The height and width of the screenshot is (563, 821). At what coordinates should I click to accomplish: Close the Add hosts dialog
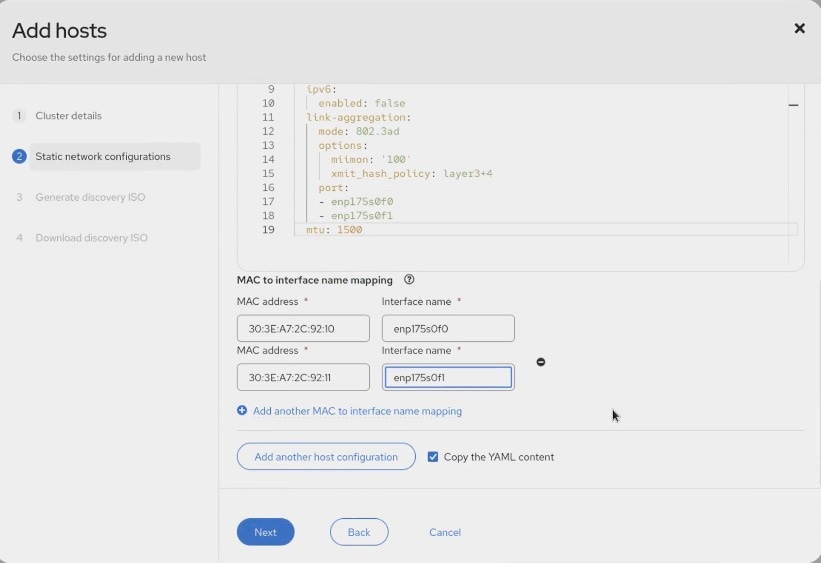(x=799, y=28)
